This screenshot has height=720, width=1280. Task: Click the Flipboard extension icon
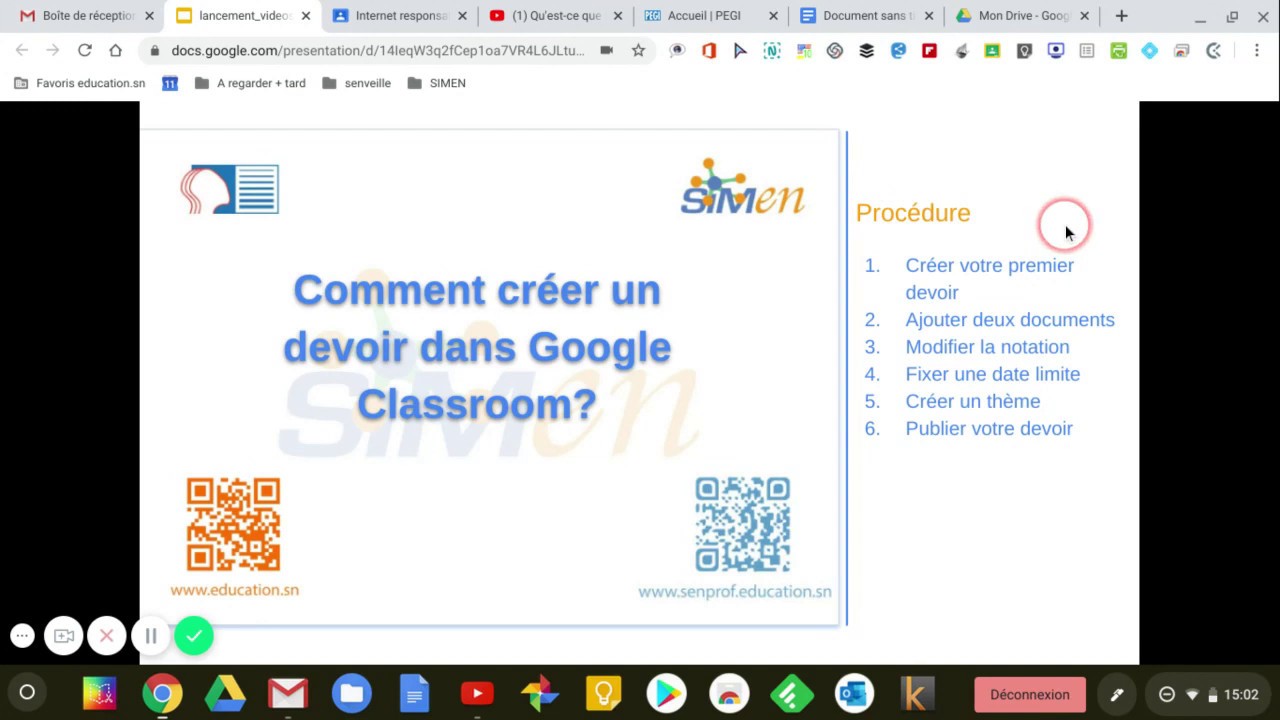pyautogui.click(x=930, y=51)
